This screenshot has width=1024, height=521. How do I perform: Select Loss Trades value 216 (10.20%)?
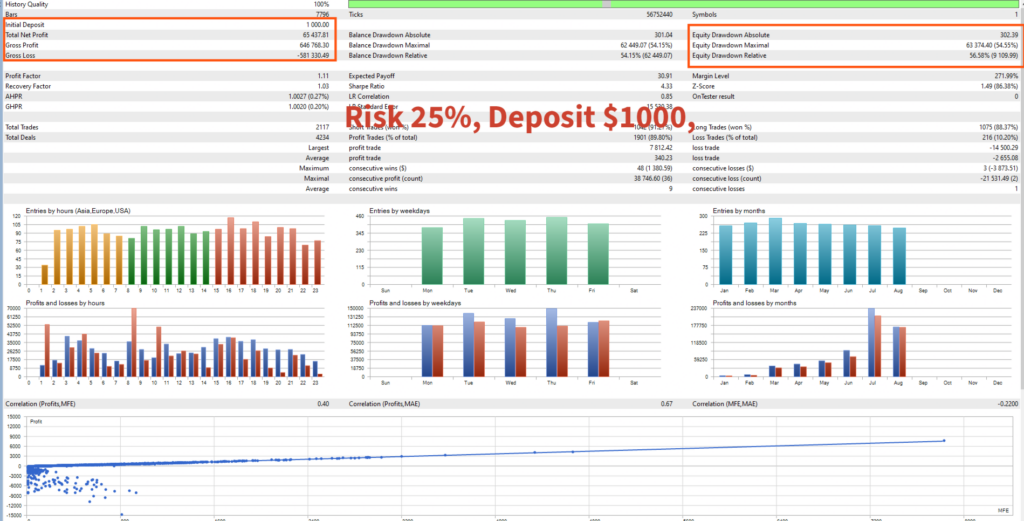pos(998,138)
